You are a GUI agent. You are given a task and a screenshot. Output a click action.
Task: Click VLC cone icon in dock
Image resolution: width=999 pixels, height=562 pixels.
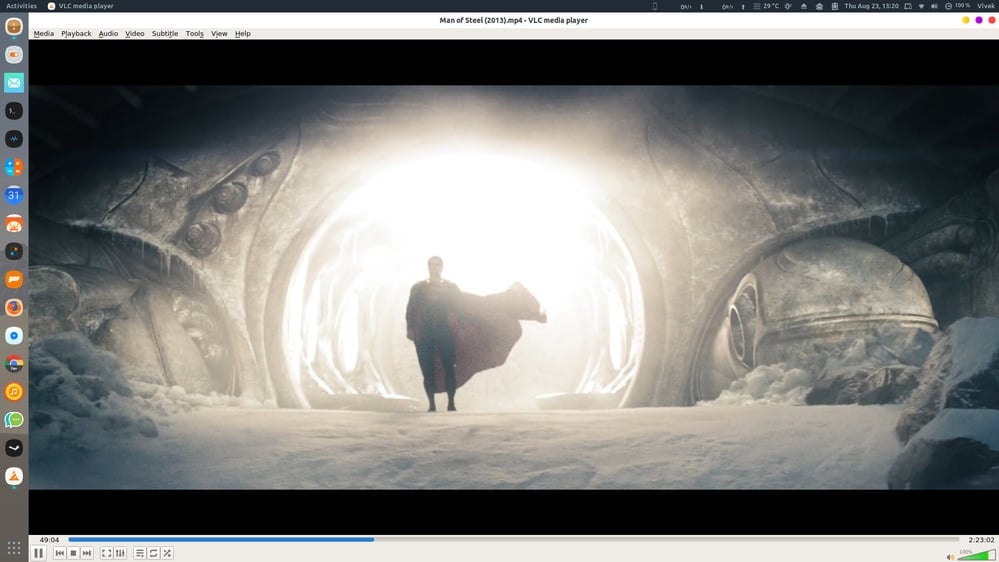coord(14,476)
